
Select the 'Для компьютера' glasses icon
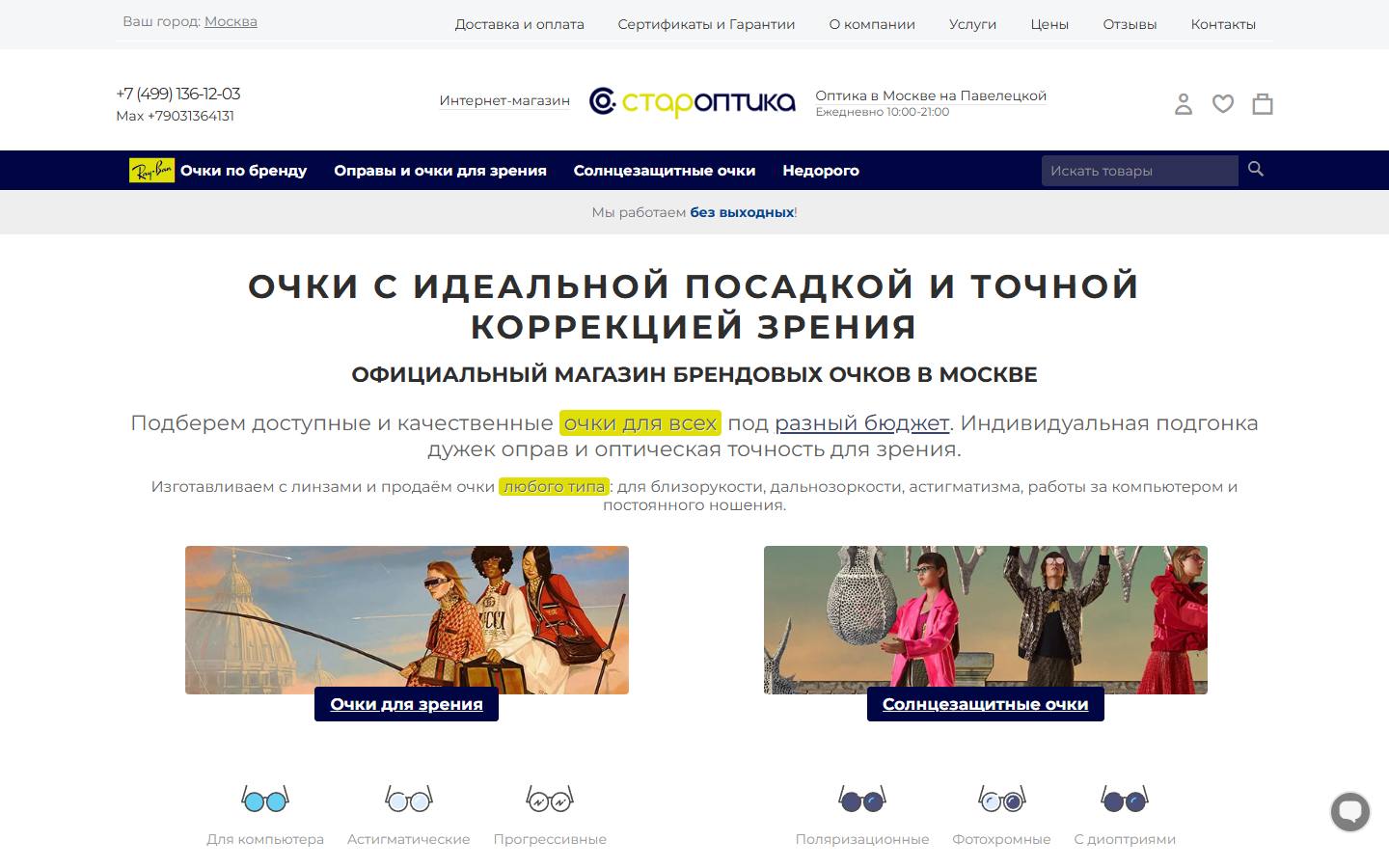pos(265,800)
